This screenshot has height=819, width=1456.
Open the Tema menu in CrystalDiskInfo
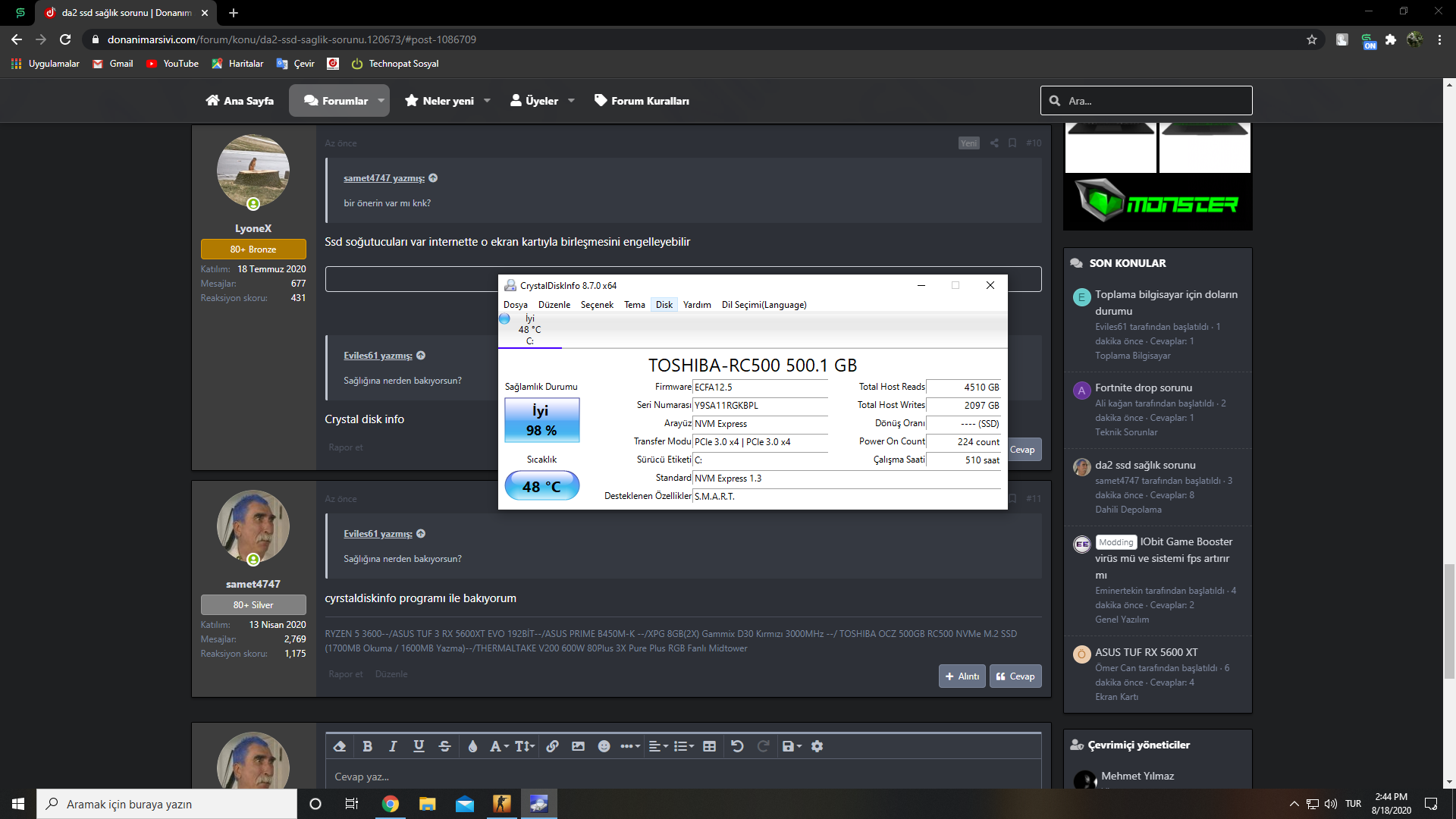(634, 305)
